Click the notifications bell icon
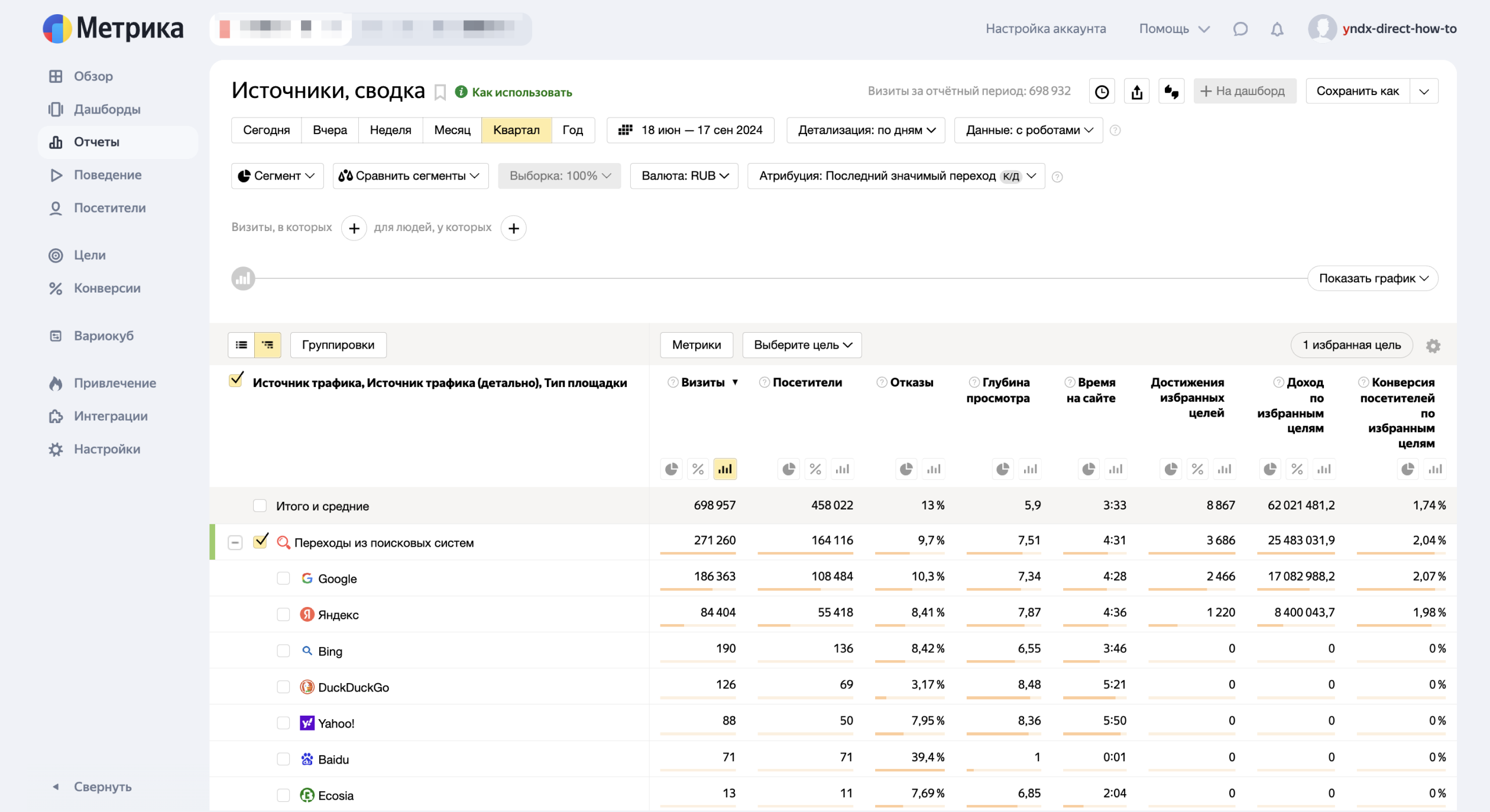This screenshot has height=812, width=1490. pyautogui.click(x=1277, y=29)
